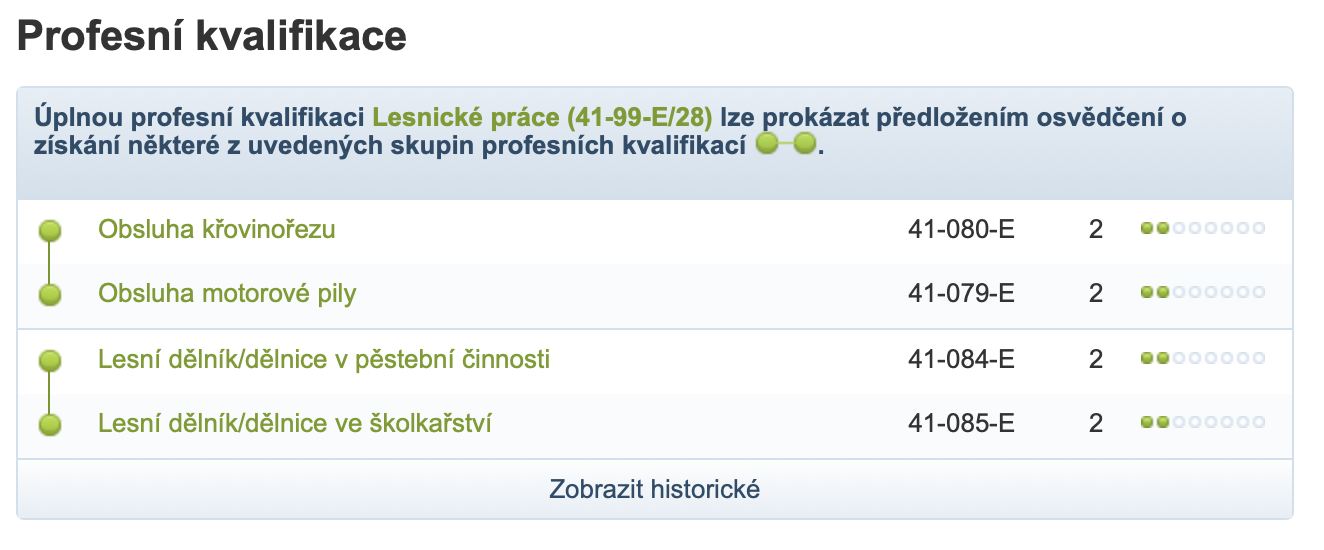The image size is (1324, 550).
Task: Open Obsluha křovinořezu qualification link
Action: tap(216, 229)
